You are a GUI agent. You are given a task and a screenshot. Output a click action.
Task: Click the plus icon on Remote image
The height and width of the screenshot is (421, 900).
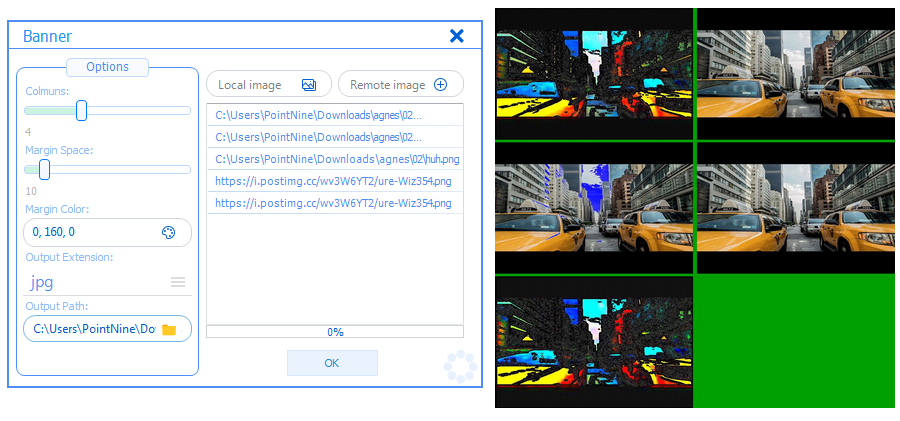440,85
